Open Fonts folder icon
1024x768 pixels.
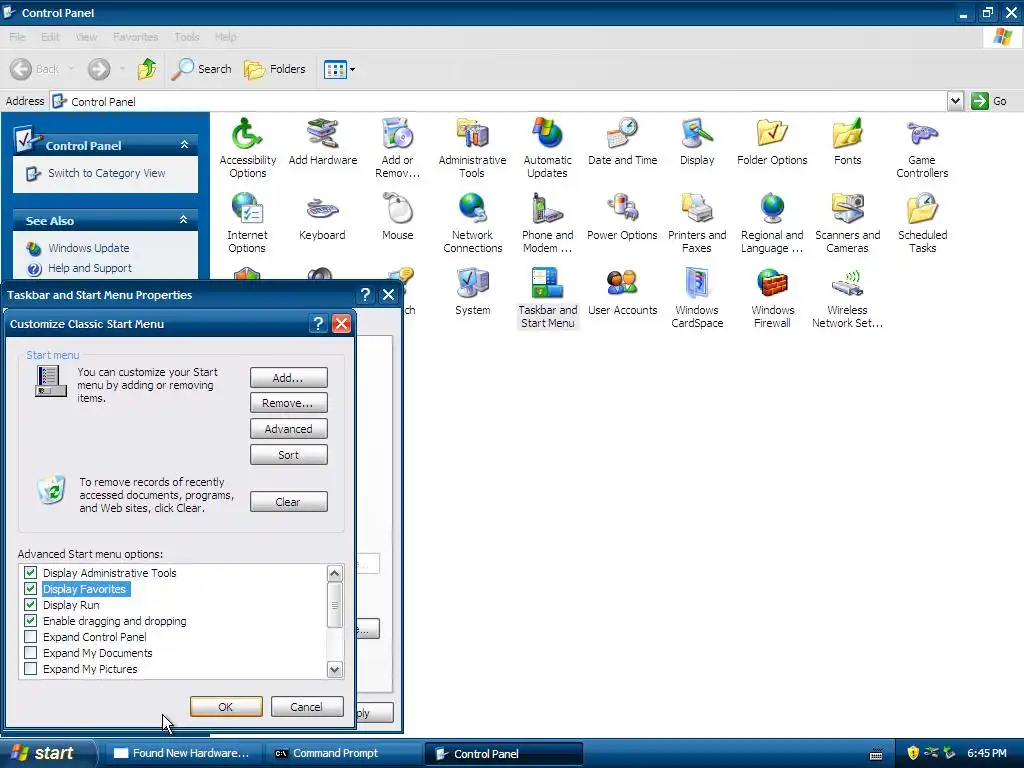(847, 142)
